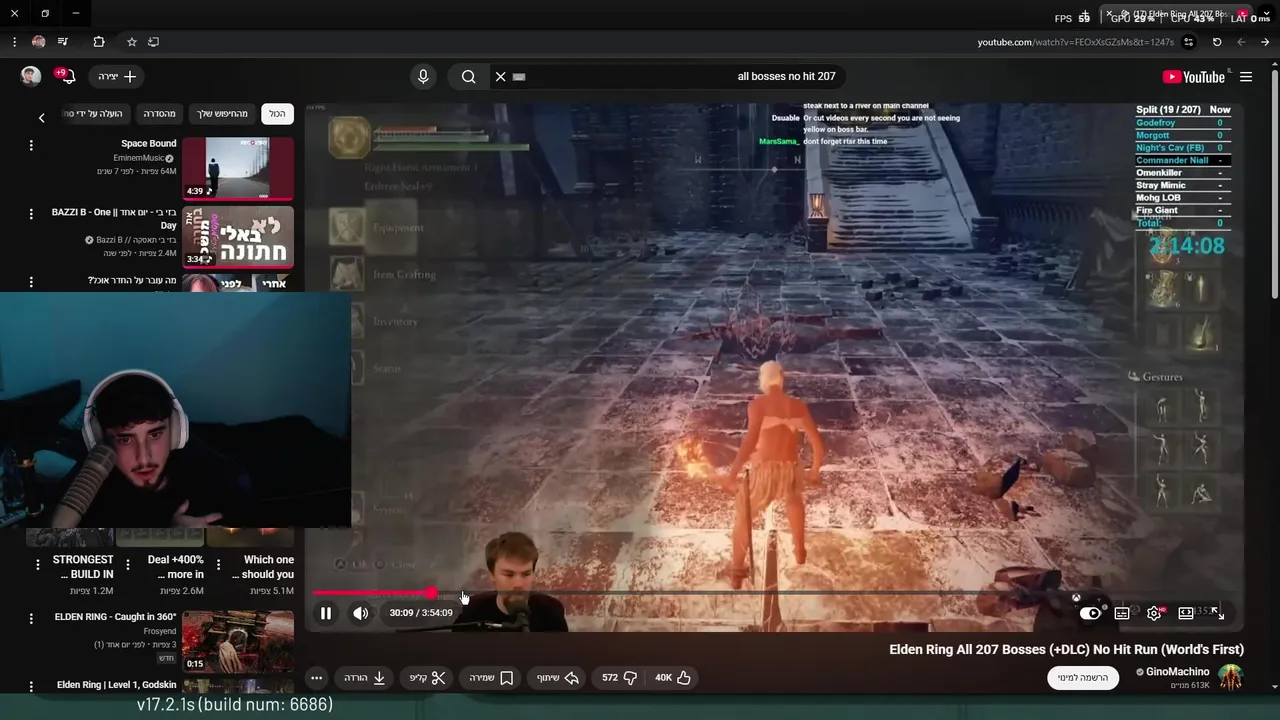The width and height of the screenshot is (1280, 720).
Task: Open Space Bound video thumbnail
Action: tap(238, 167)
